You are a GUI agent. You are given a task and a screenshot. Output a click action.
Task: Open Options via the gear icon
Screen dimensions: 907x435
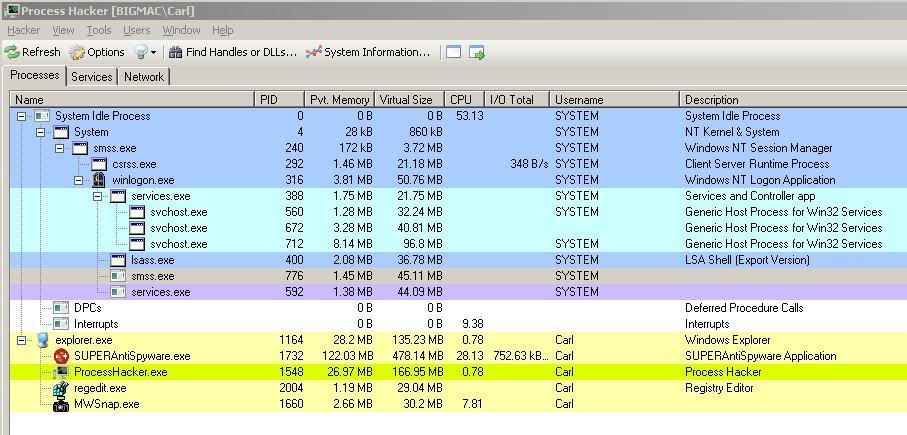point(77,53)
